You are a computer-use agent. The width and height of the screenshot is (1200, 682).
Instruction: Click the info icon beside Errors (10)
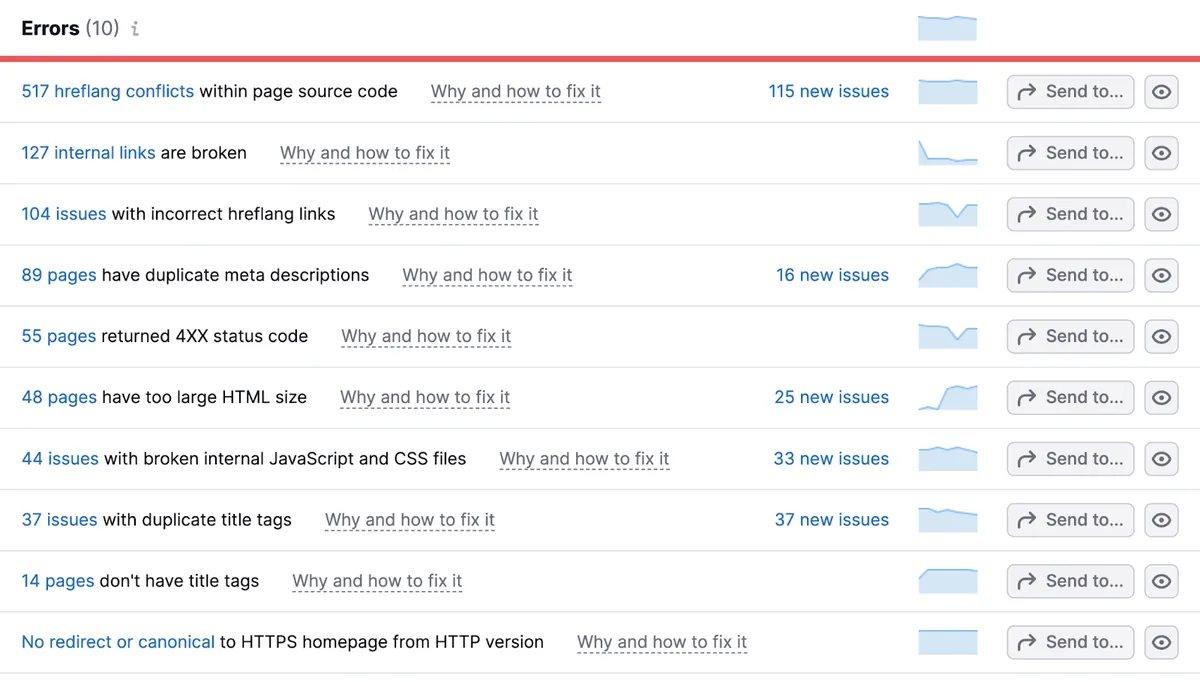(135, 29)
